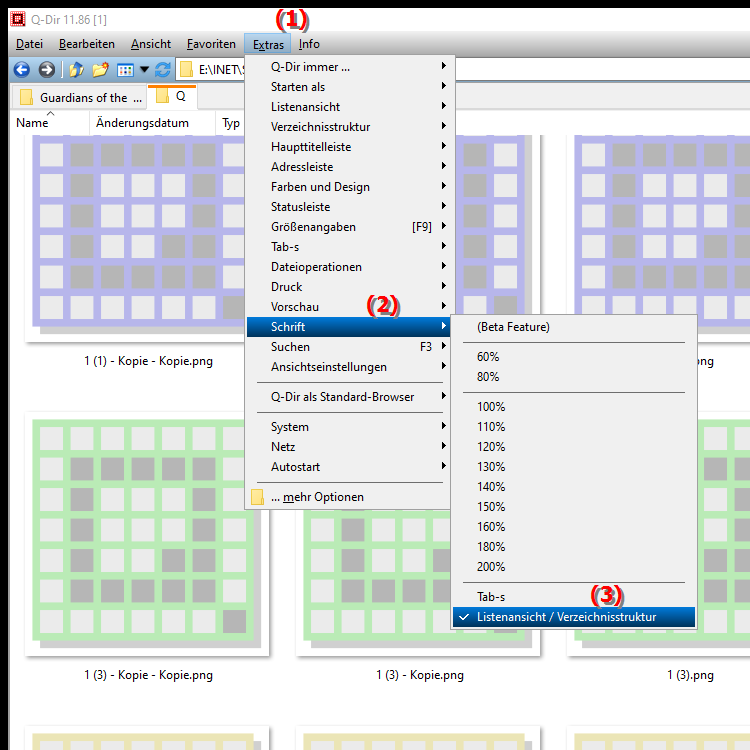Set font size to 150%
750x750 pixels.
coord(574,507)
